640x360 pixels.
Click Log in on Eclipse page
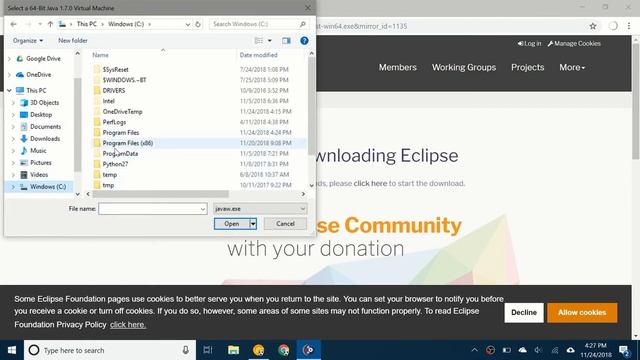tap(529, 44)
